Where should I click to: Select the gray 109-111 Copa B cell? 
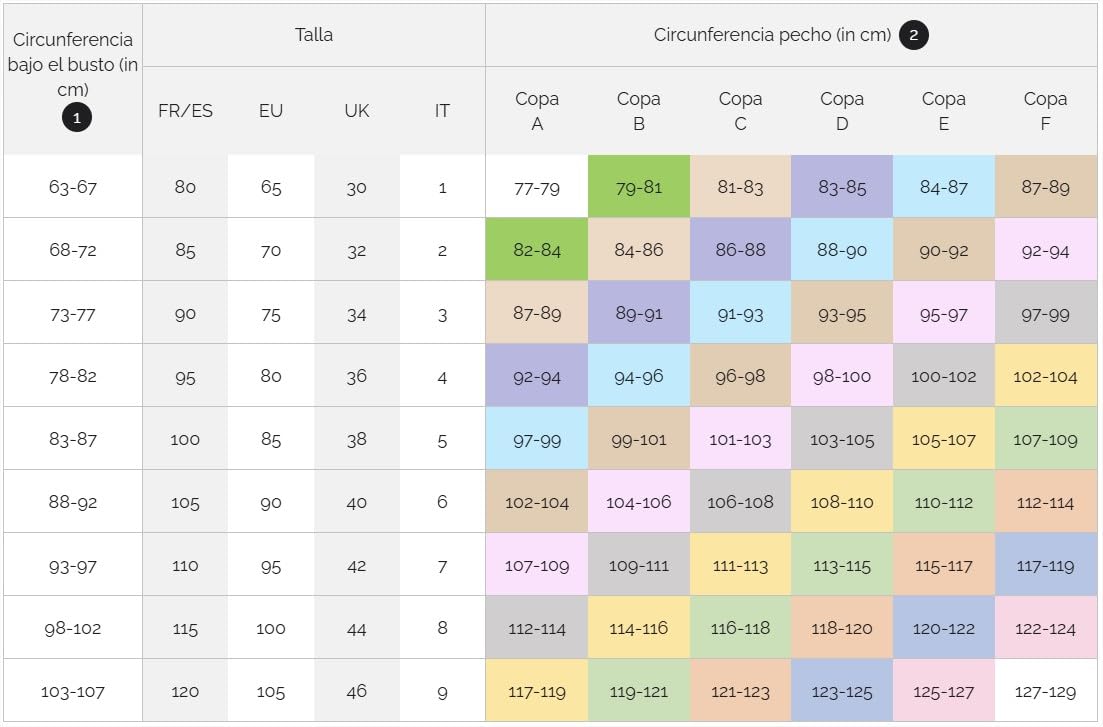[638, 565]
